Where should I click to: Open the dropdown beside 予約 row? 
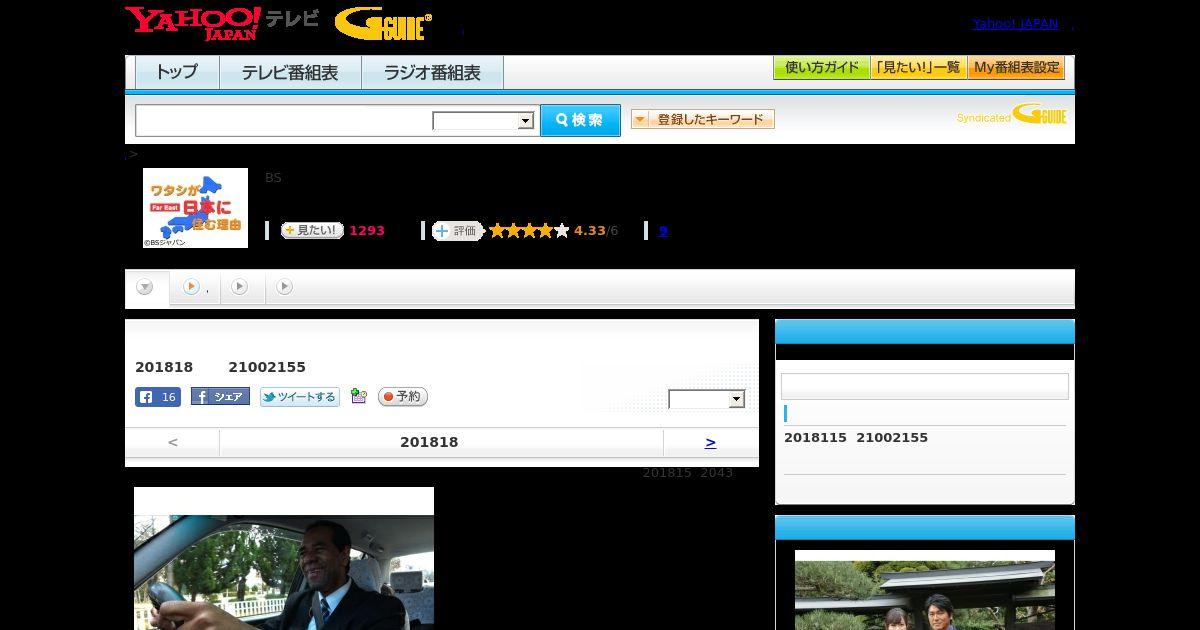707,399
